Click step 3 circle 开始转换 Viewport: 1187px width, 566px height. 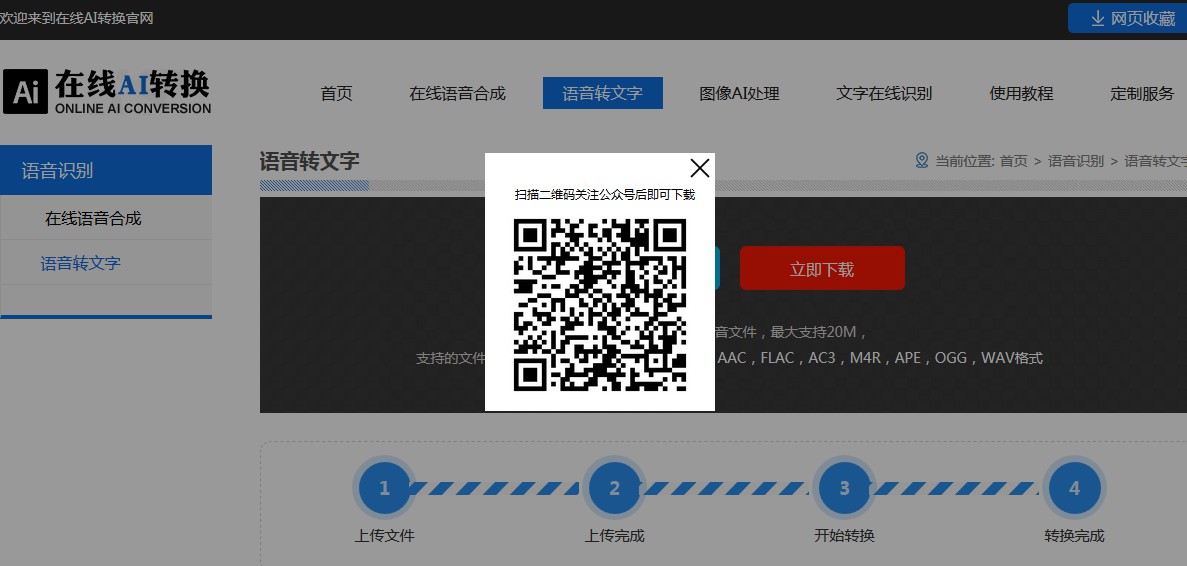844,488
